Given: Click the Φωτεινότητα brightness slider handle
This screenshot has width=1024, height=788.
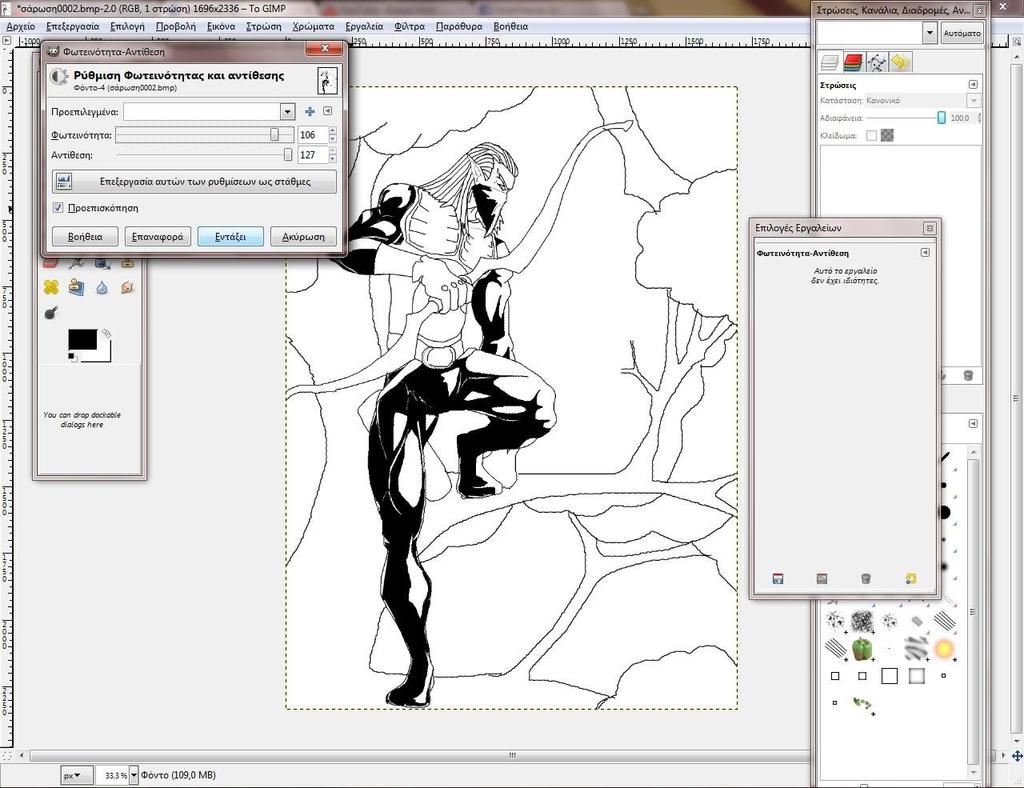Looking at the screenshot, I should (275, 134).
